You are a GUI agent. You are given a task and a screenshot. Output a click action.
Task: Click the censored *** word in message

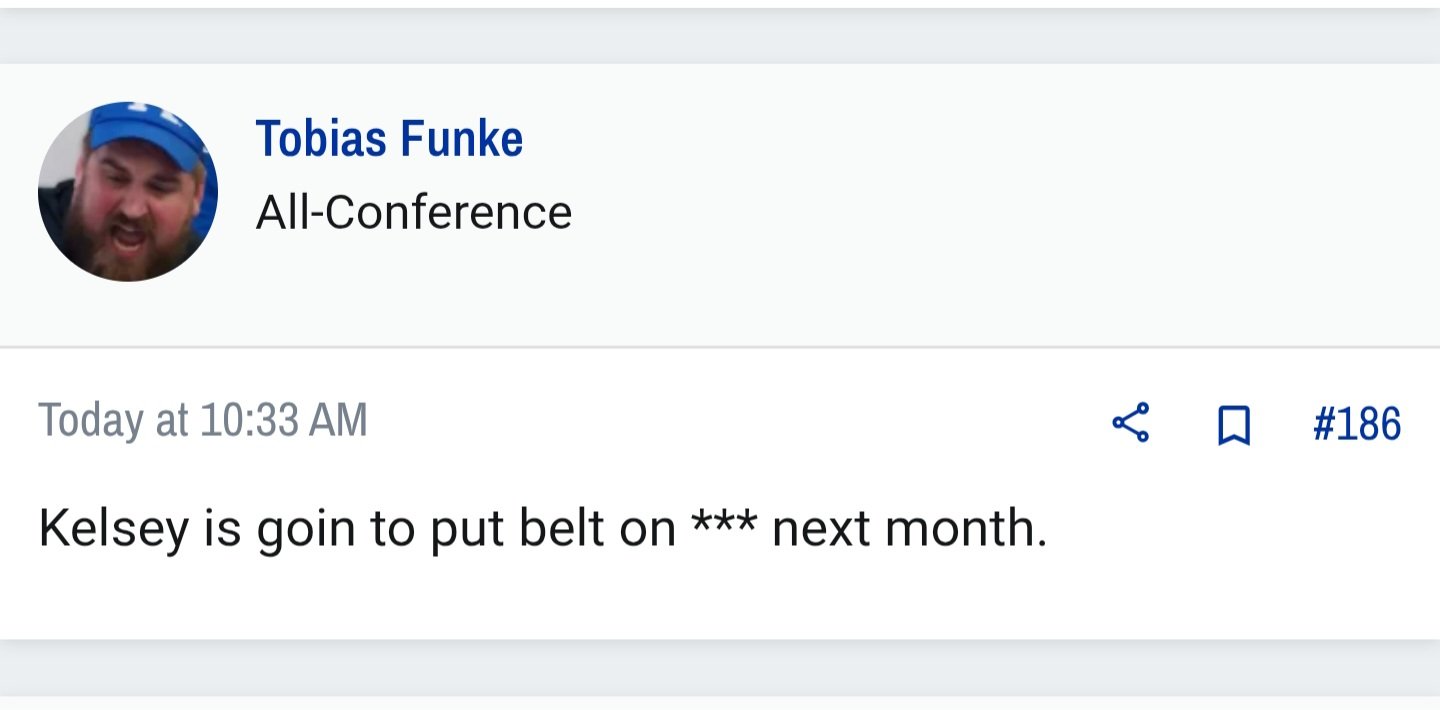(x=726, y=525)
